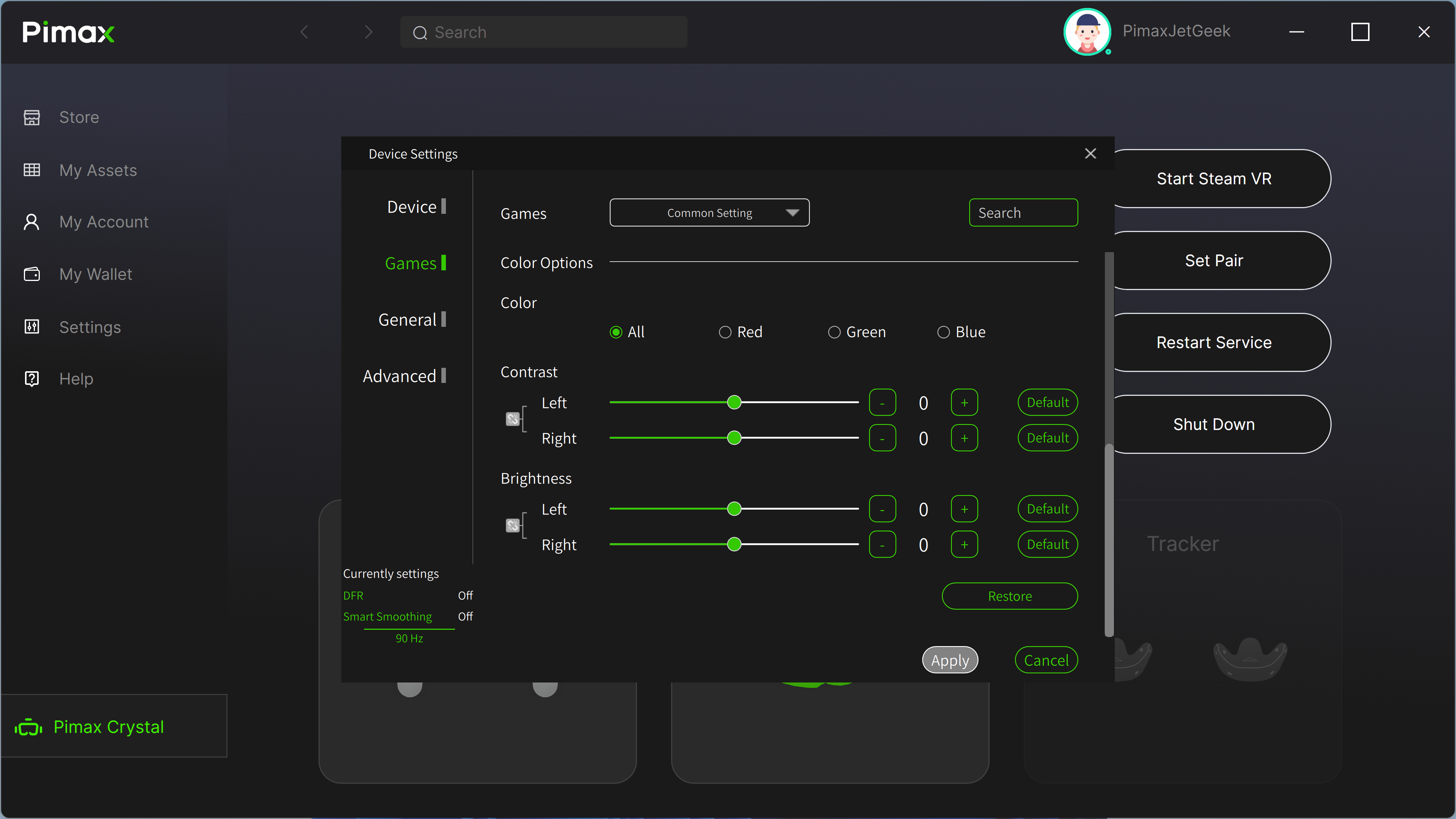Viewport: 1456px width, 819px height.
Task: Decrease Contrast Left with minus button
Action: coord(882,402)
